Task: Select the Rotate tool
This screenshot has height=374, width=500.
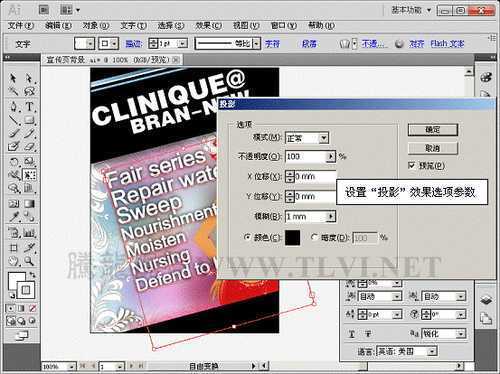Action: point(13,162)
